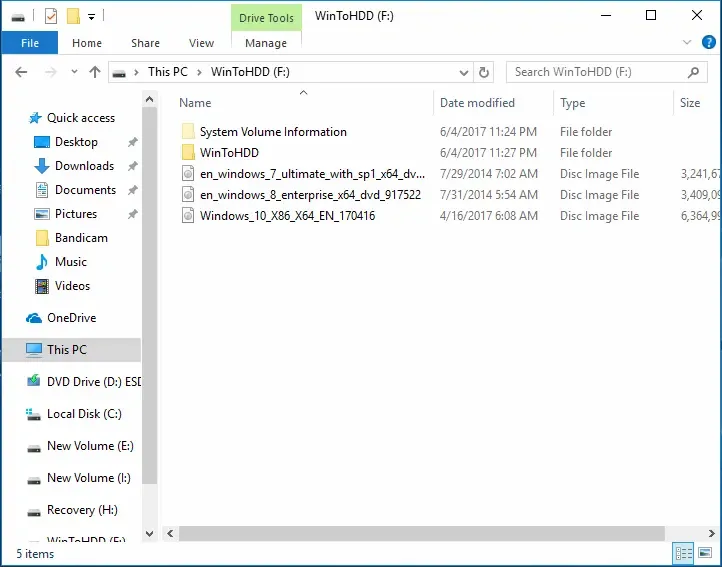The height and width of the screenshot is (567, 722).
Task: Select the Drive Tools contextual tab
Action: [x=266, y=18]
